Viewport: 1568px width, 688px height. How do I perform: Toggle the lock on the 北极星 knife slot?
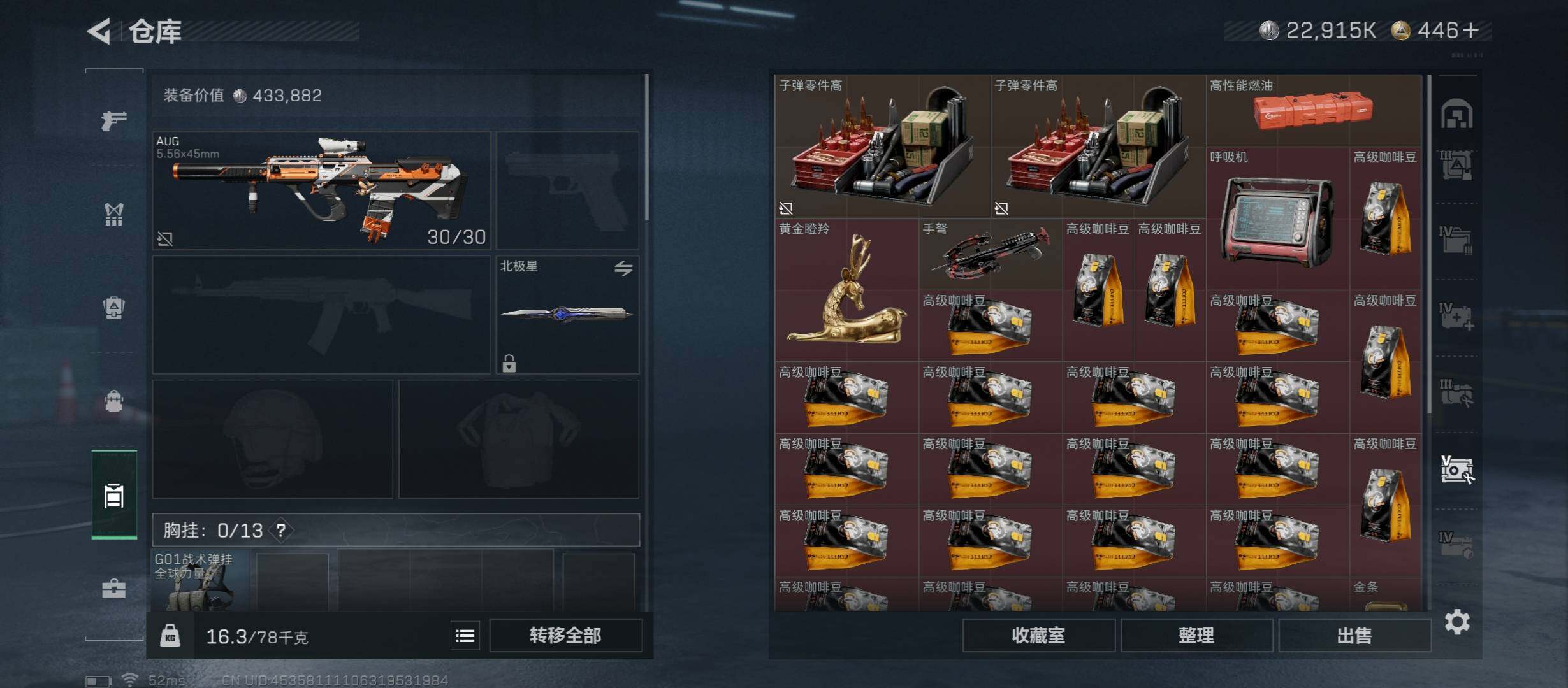click(x=509, y=363)
